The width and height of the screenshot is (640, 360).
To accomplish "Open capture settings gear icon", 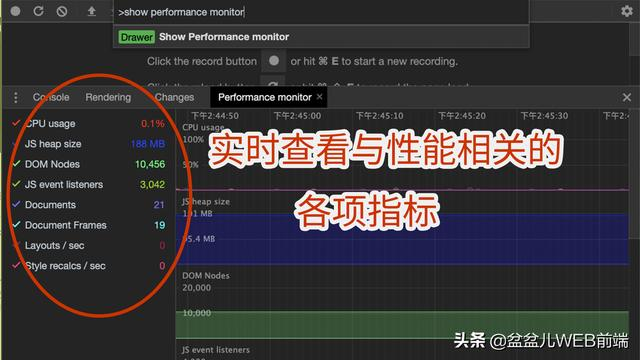I will click(x=627, y=11).
